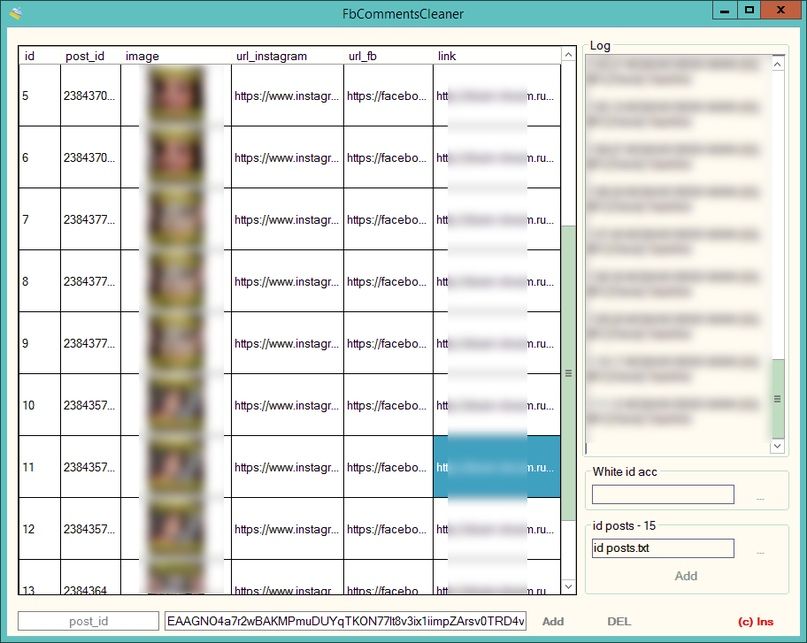This screenshot has height=643, width=807.
Task: Click the url_instagram cell in row 9
Action: pos(287,343)
